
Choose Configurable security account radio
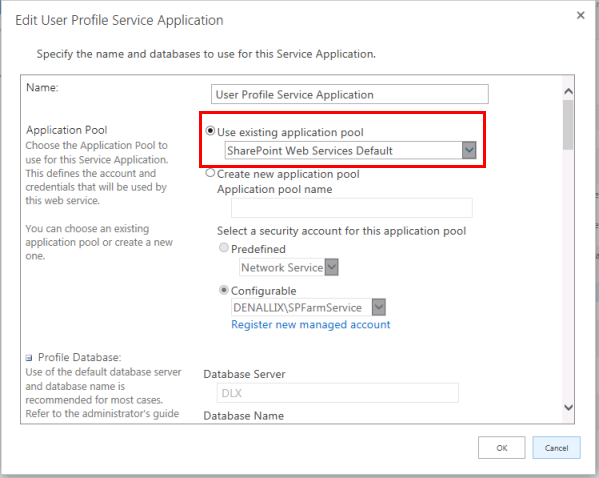pyautogui.click(x=224, y=290)
